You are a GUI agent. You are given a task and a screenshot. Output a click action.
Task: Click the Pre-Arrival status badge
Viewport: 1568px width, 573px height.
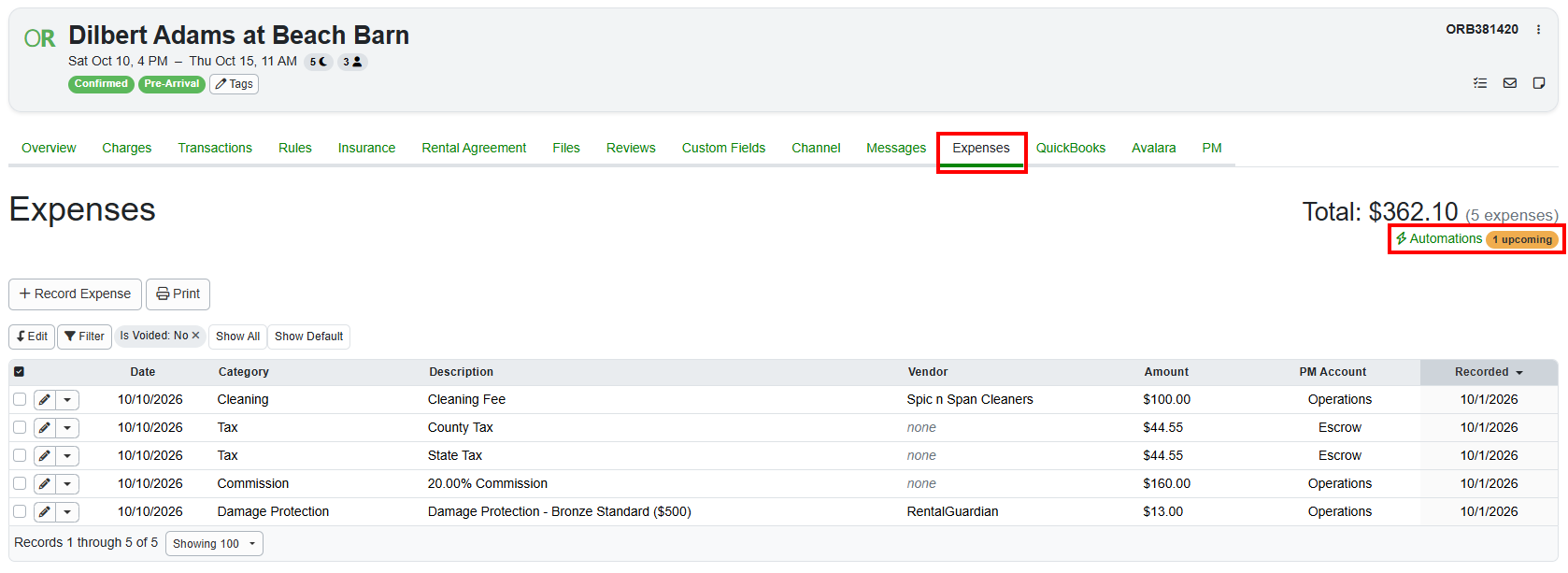172,84
